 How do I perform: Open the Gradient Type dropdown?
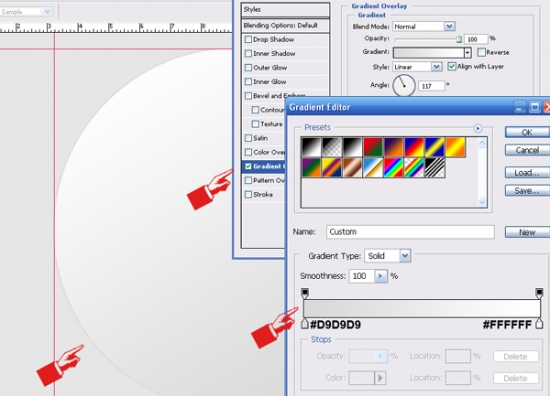(405, 256)
